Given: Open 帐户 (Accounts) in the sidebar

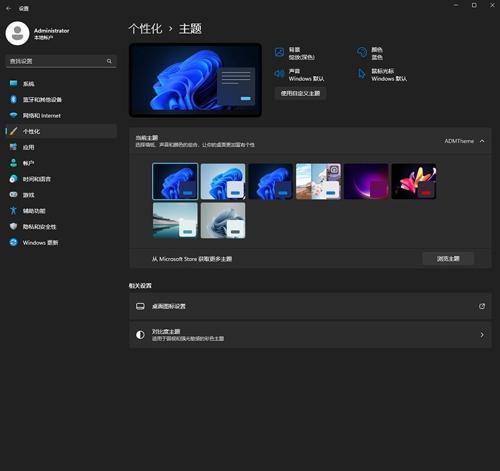Looking at the screenshot, I should pyautogui.click(x=61, y=163).
